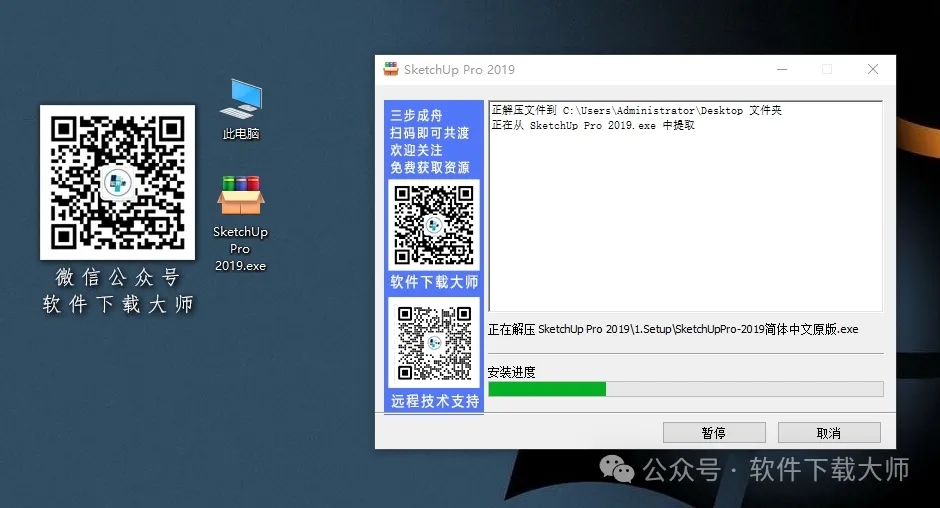Click the WinRAR books icon in title bar
Image resolution: width=940 pixels, height=508 pixels.
click(391, 70)
